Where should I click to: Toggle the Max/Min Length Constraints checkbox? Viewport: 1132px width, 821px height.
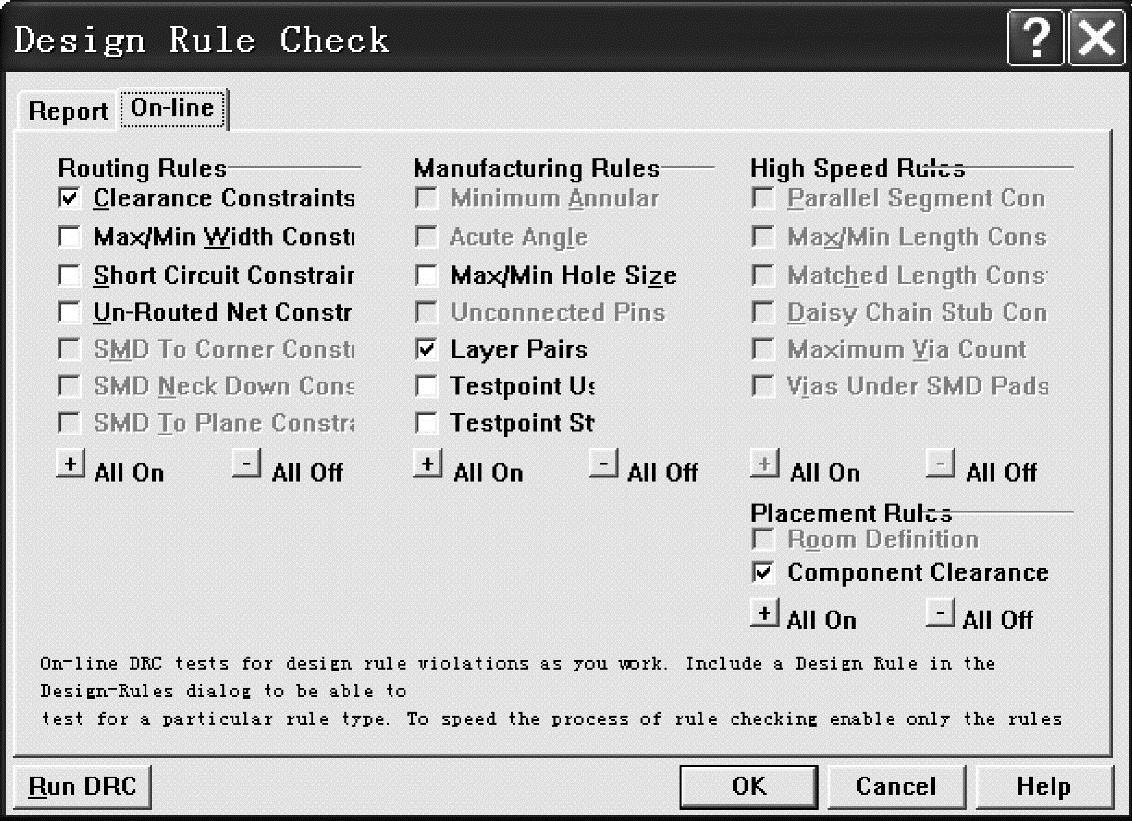(763, 236)
